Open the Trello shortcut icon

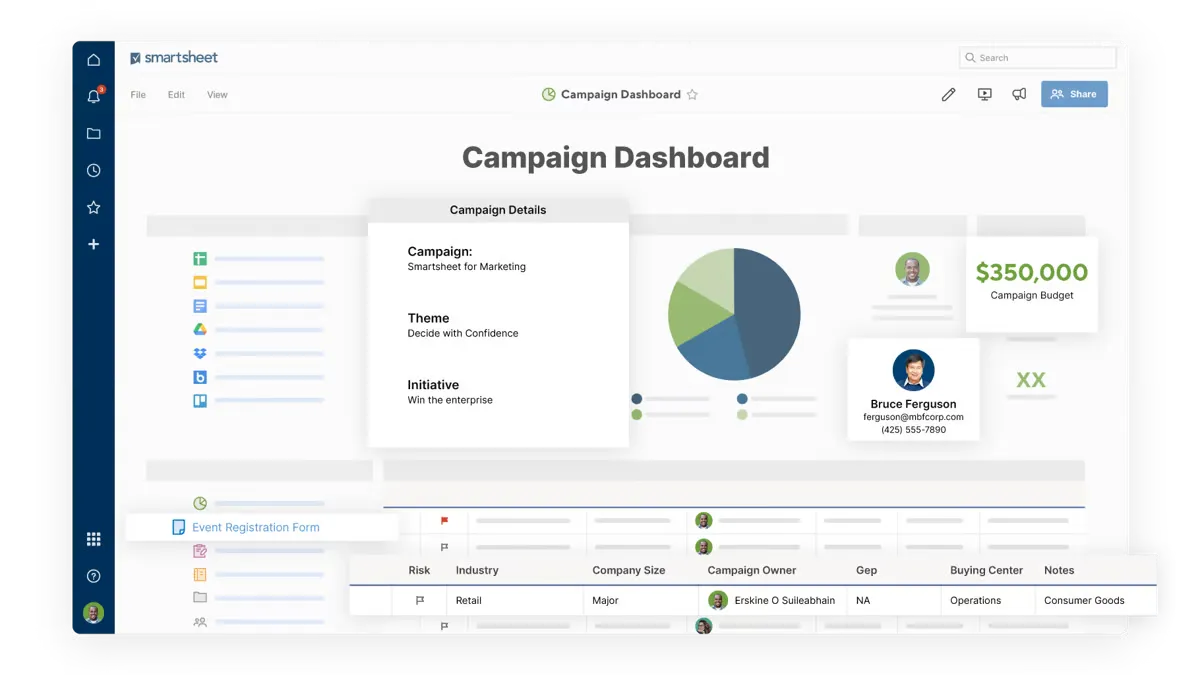point(199,401)
